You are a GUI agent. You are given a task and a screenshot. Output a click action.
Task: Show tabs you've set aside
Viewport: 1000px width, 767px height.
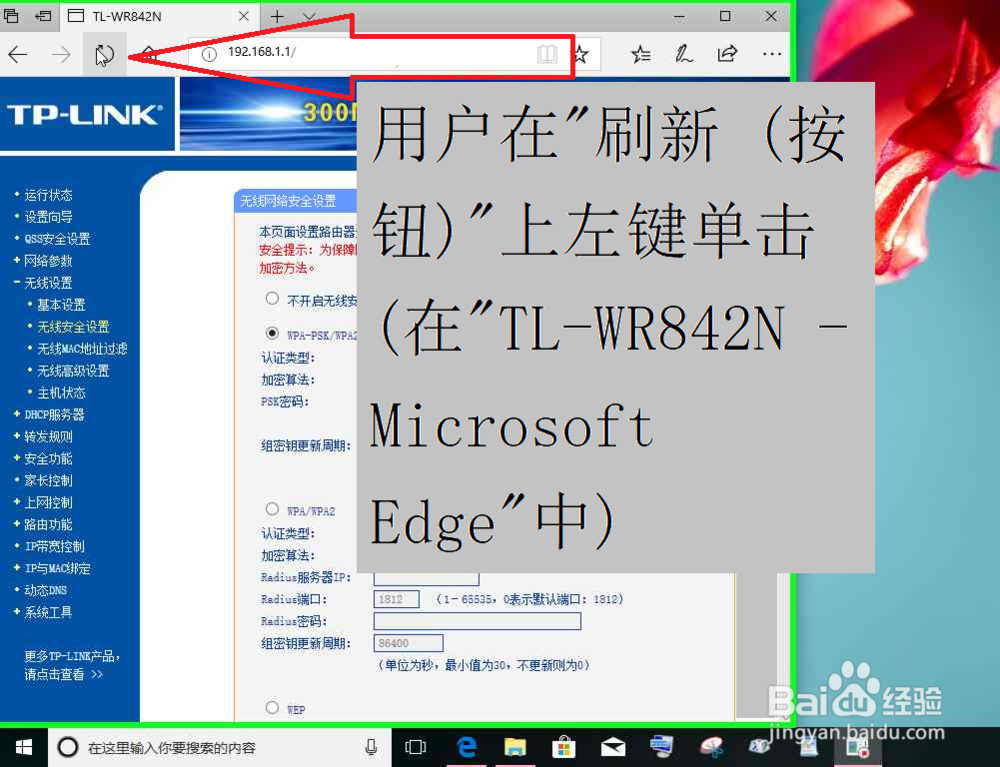pos(11,16)
